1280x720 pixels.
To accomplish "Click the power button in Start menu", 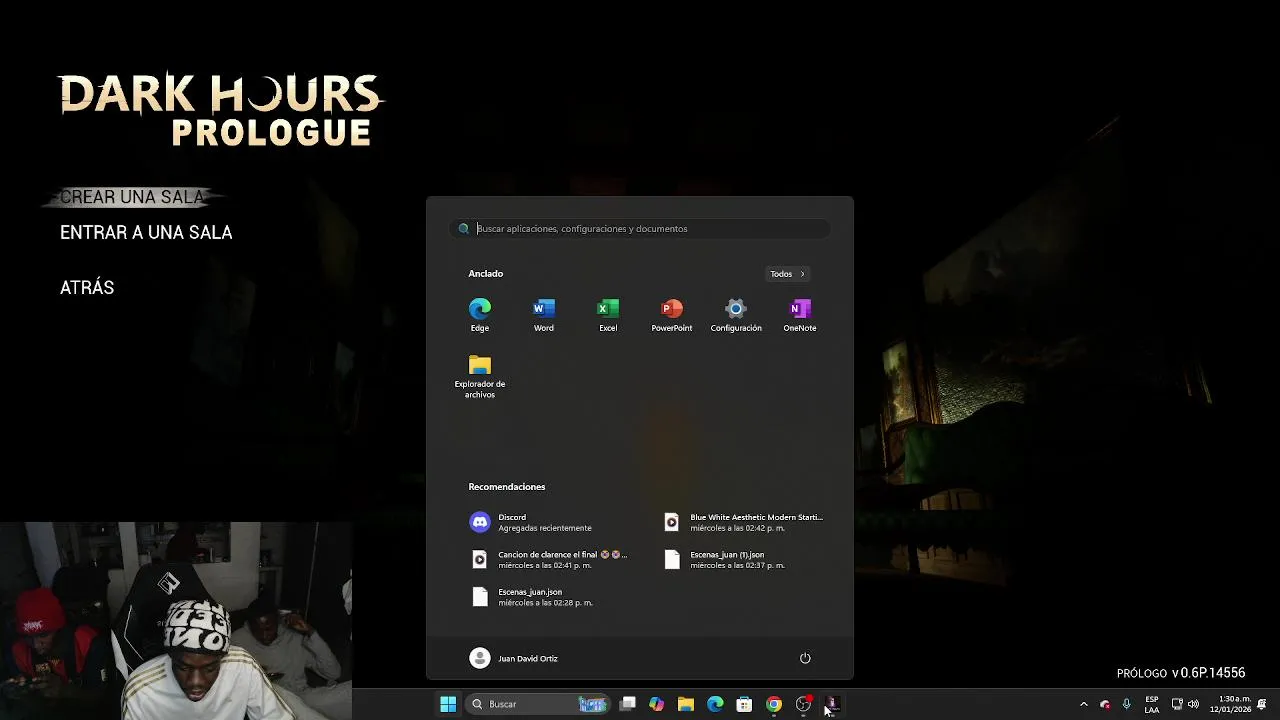I will 805,658.
